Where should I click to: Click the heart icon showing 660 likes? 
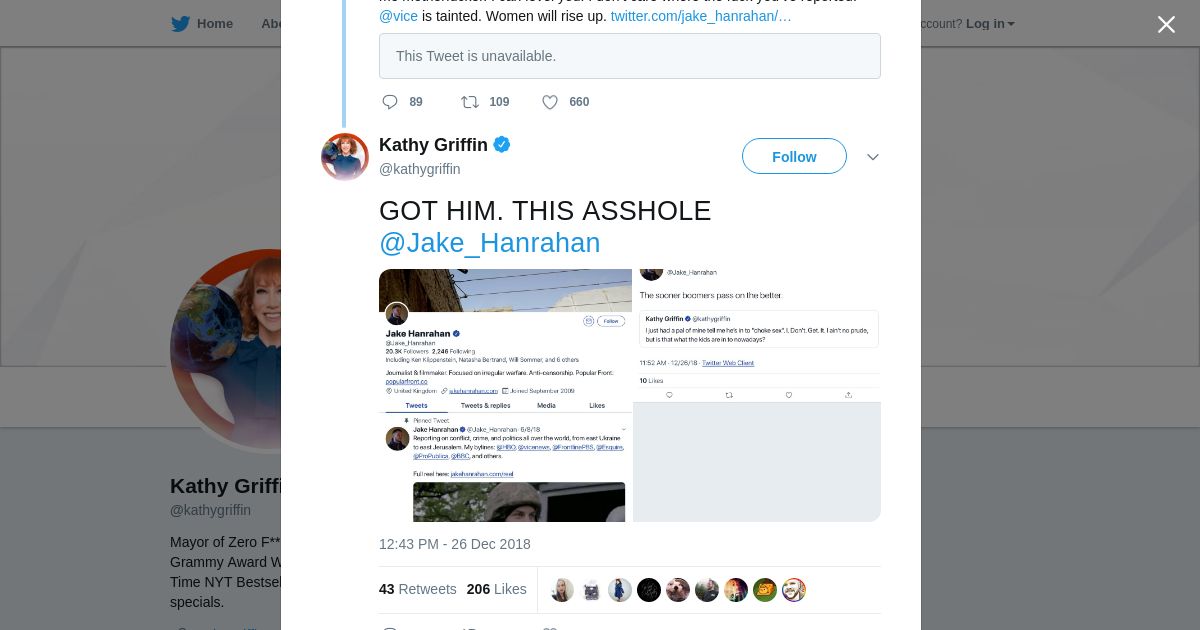pyautogui.click(x=550, y=102)
